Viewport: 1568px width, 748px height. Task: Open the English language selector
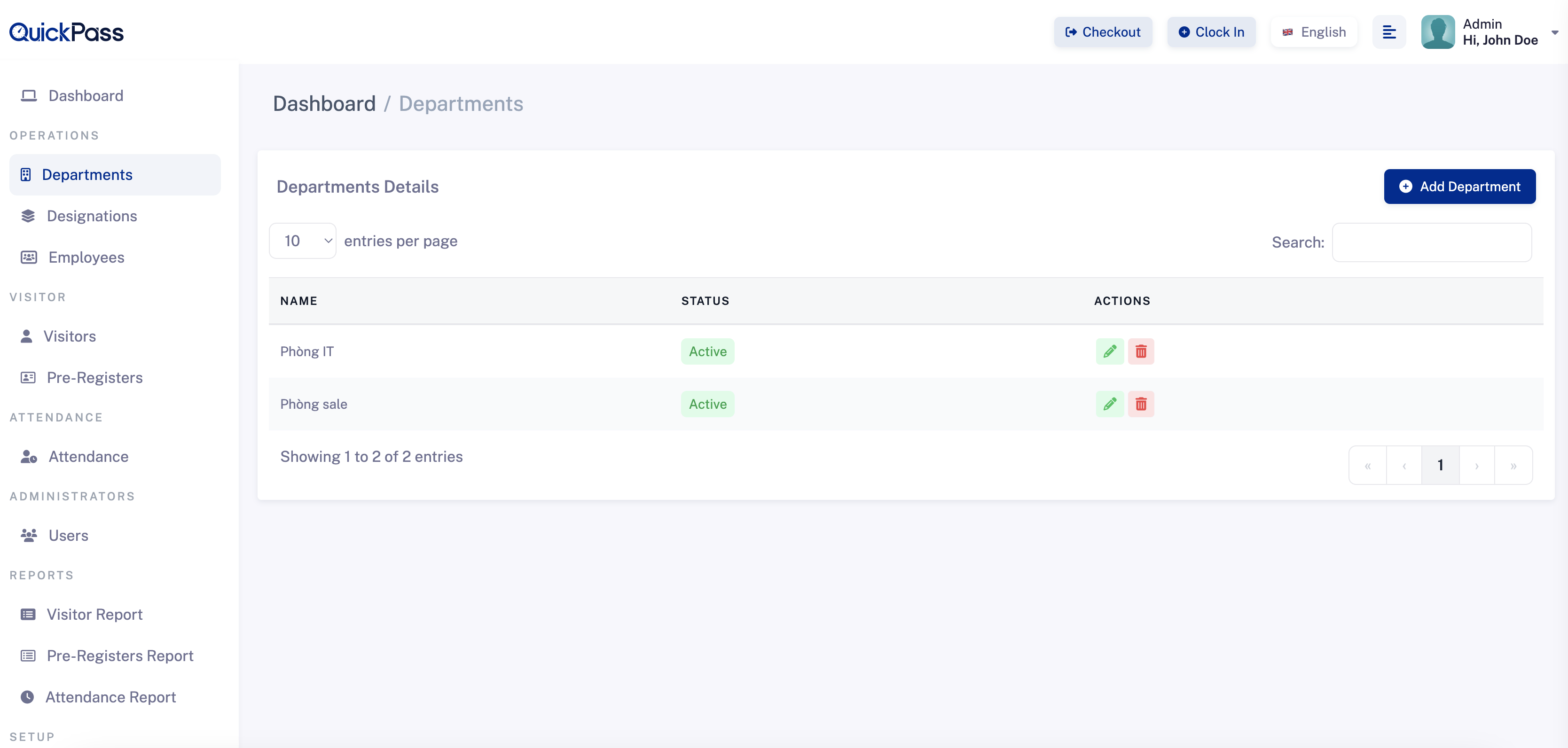click(x=1314, y=32)
